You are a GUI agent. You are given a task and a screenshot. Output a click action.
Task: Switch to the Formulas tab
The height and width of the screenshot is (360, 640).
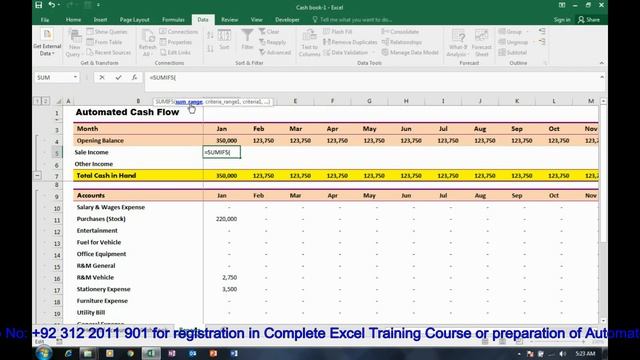click(x=173, y=20)
